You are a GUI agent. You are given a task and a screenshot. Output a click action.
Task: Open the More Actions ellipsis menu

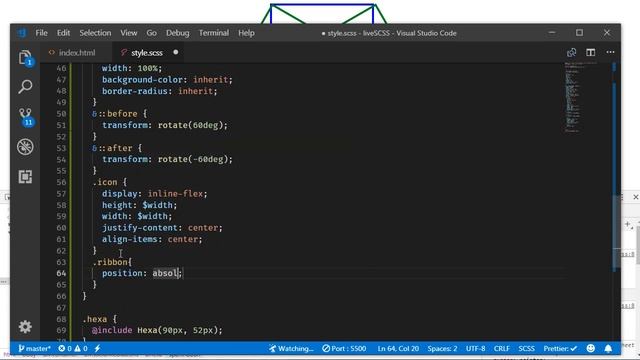pyautogui.click(x=610, y=52)
